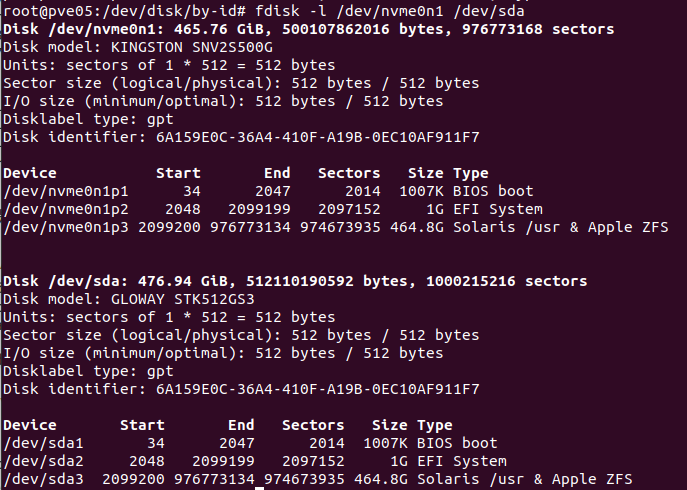This screenshot has width=687, height=490.
Task: Click the /dev/nvme0n1p1 device entry
Action: (66, 191)
